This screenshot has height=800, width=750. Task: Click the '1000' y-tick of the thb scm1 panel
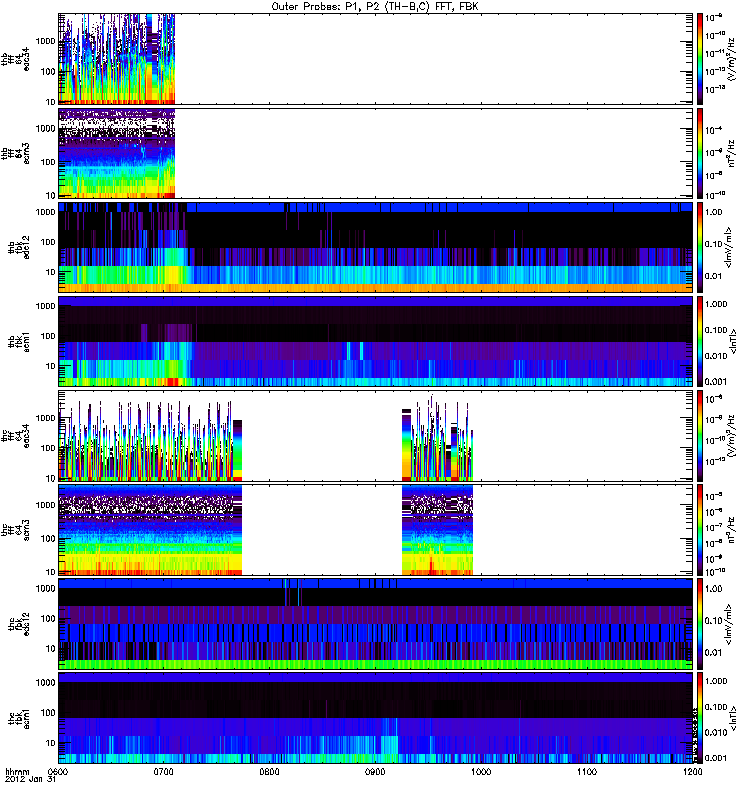click(x=45, y=306)
